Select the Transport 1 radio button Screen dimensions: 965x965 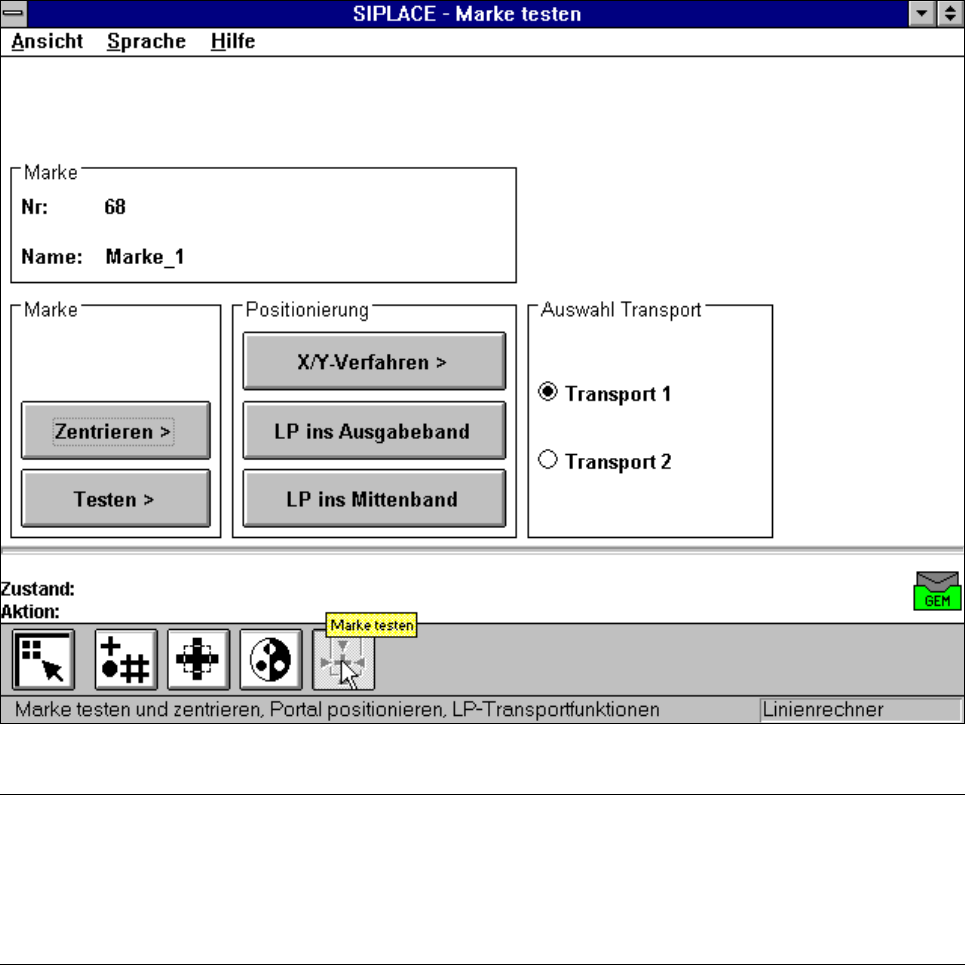click(548, 392)
